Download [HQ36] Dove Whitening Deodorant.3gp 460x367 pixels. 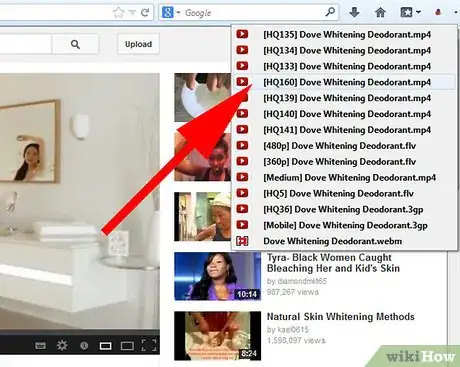pos(344,209)
